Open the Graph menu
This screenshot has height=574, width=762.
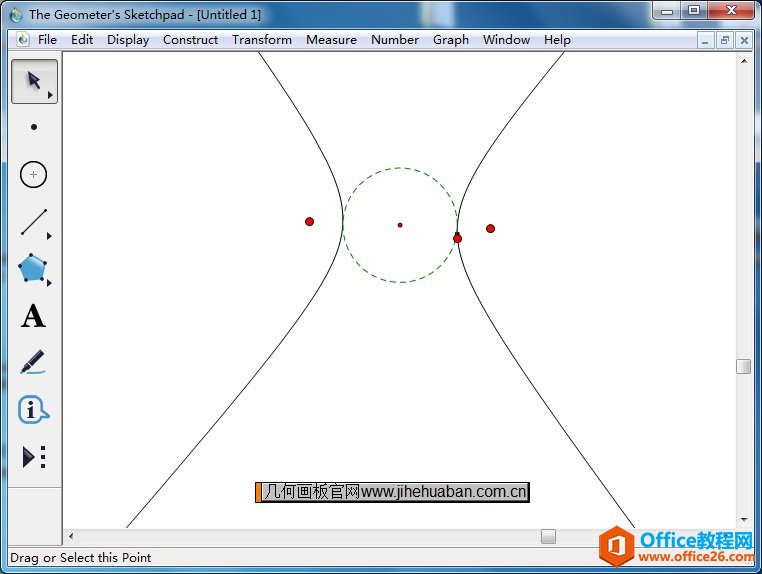(451, 40)
